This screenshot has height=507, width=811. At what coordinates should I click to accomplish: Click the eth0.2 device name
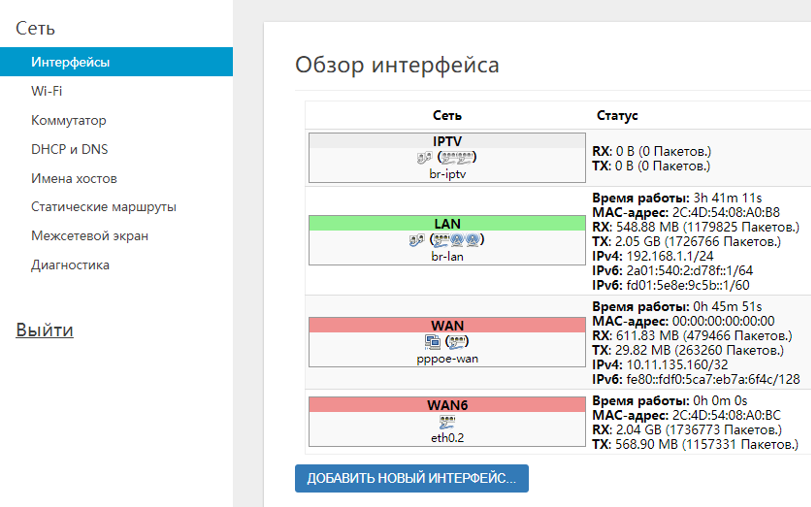pyautogui.click(x=447, y=438)
